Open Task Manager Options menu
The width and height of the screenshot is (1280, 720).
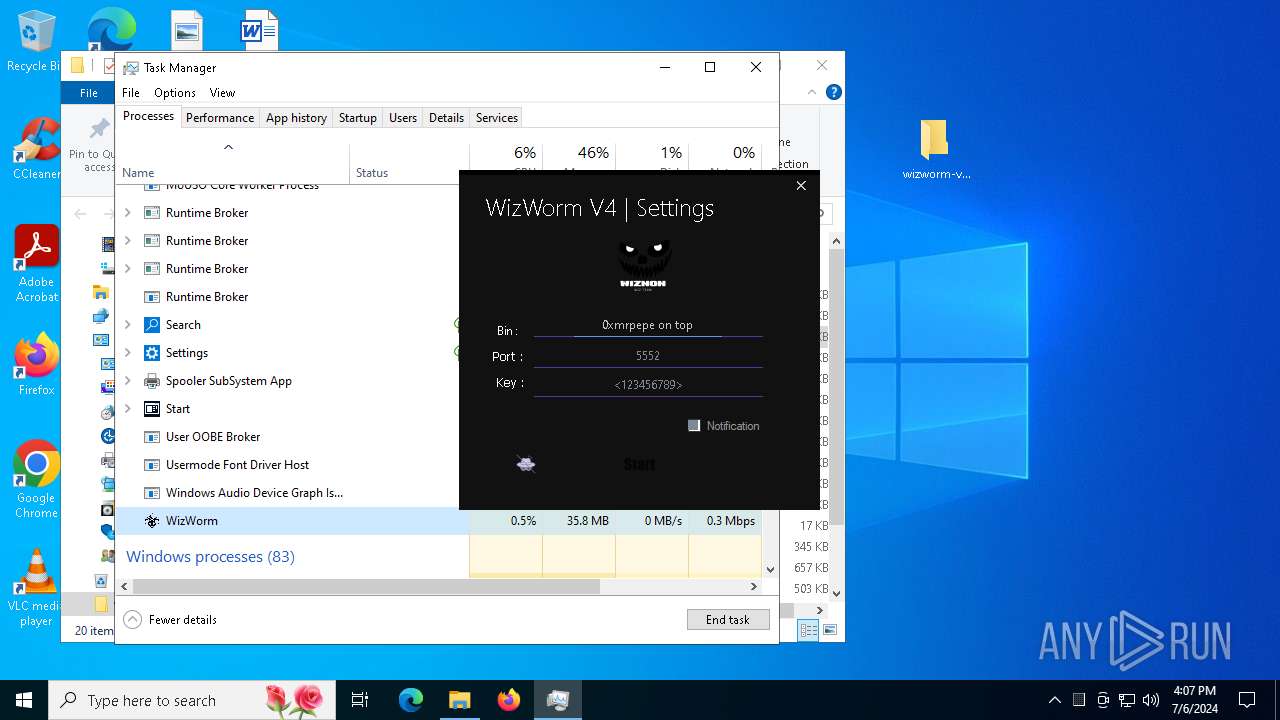(175, 92)
